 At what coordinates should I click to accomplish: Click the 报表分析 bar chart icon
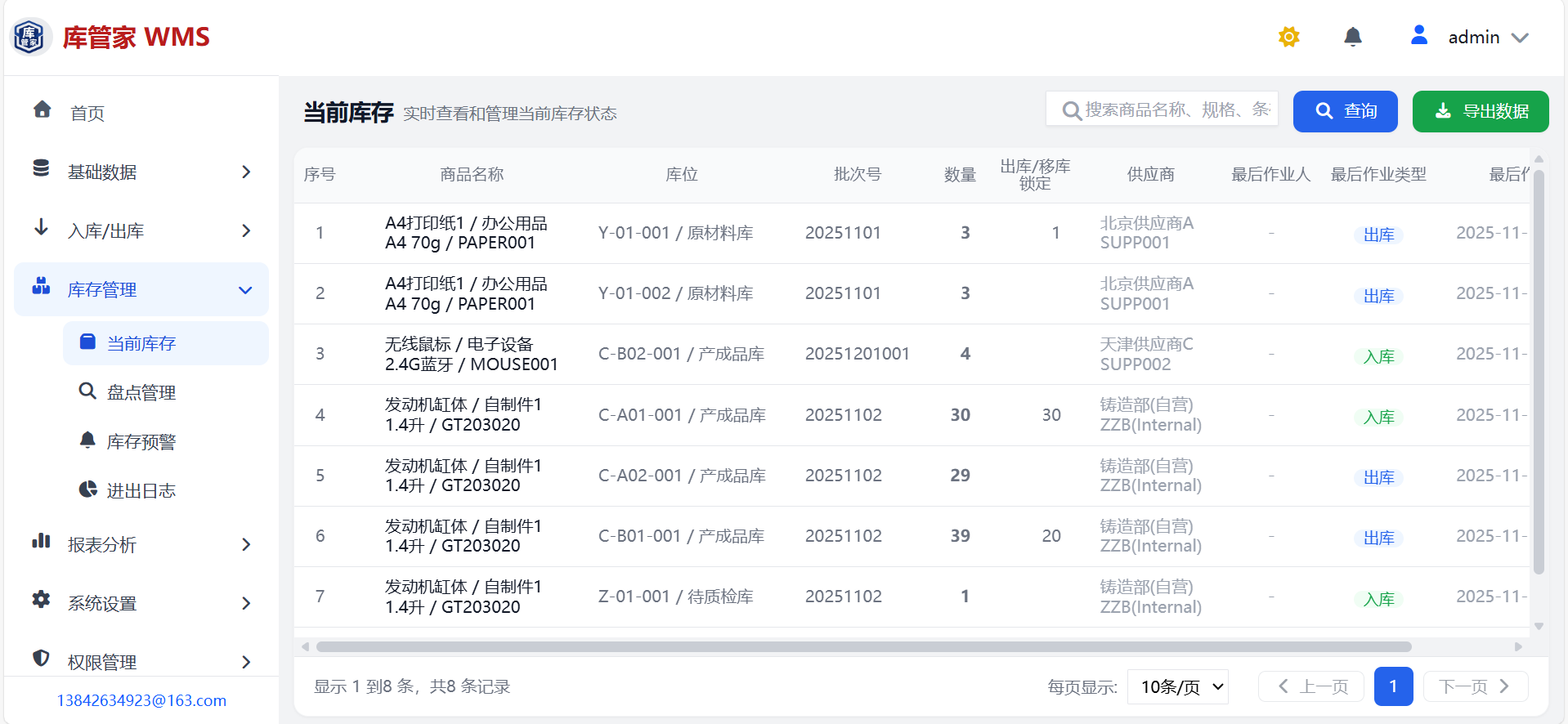[x=41, y=541]
